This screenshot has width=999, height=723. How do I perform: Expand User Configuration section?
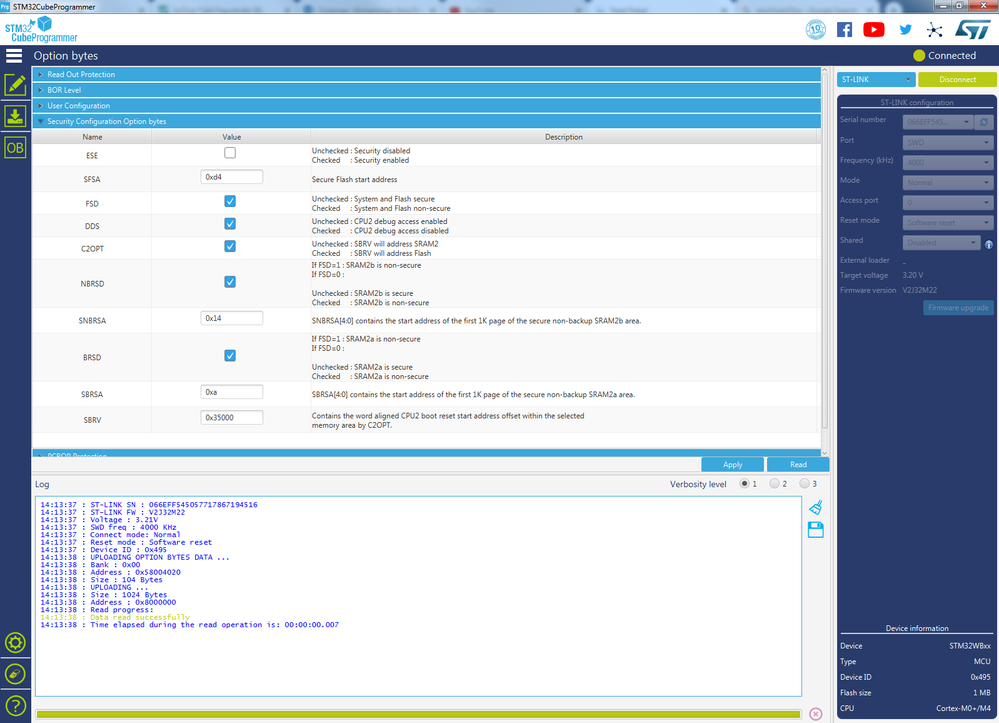click(426, 106)
